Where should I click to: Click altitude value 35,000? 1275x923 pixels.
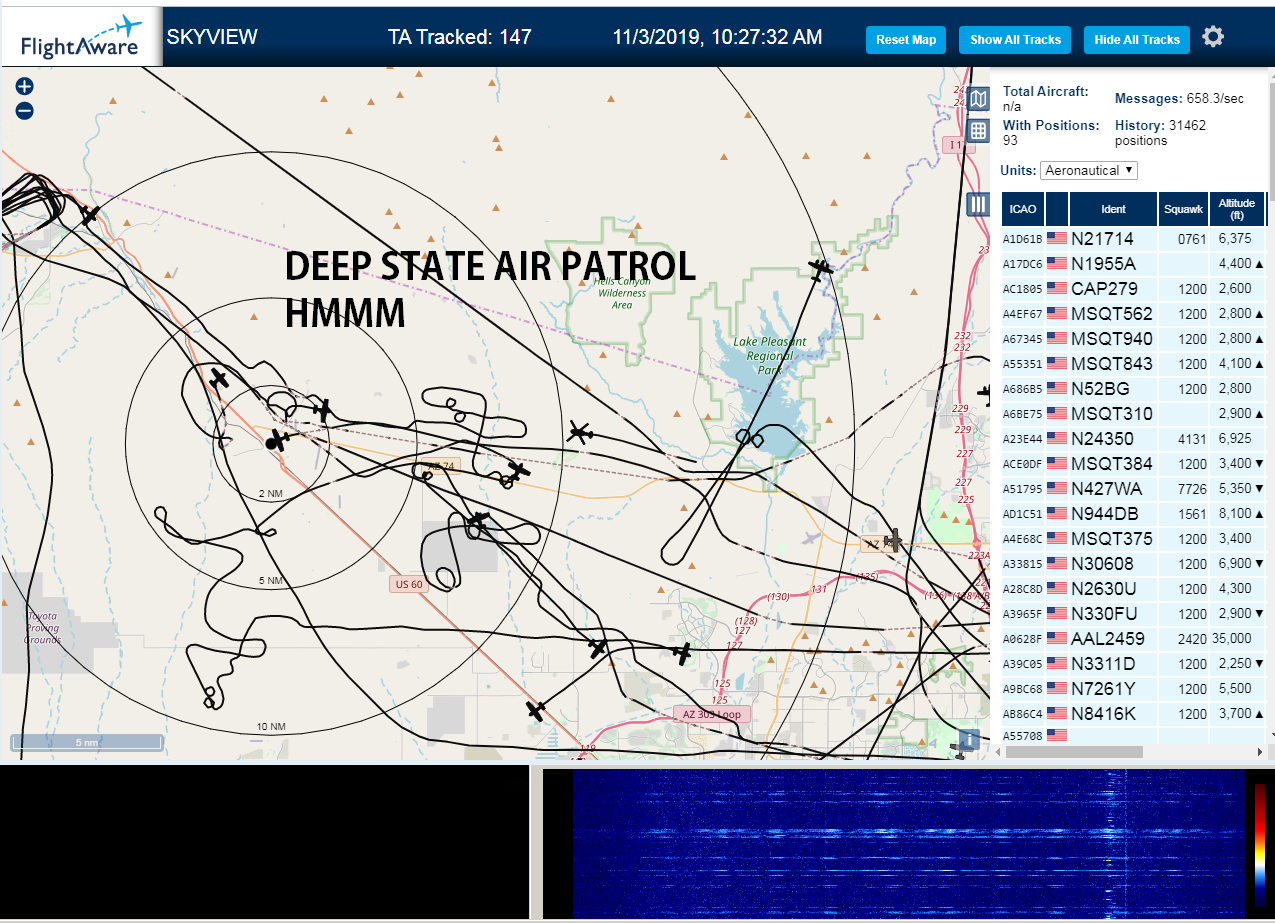coord(1232,639)
